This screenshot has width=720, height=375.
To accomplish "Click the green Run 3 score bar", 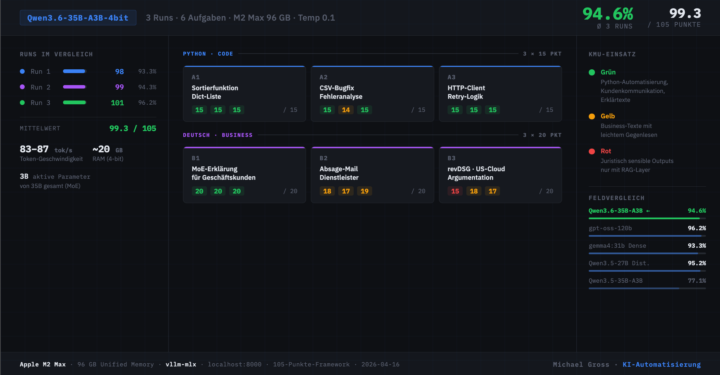I will (74, 103).
